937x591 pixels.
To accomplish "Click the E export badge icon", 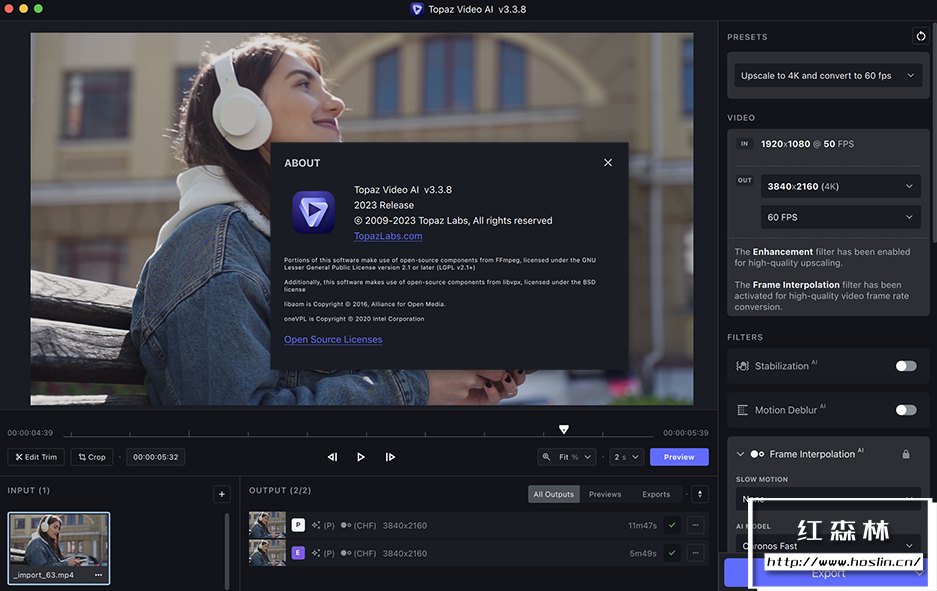I will [x=298, y=553].
